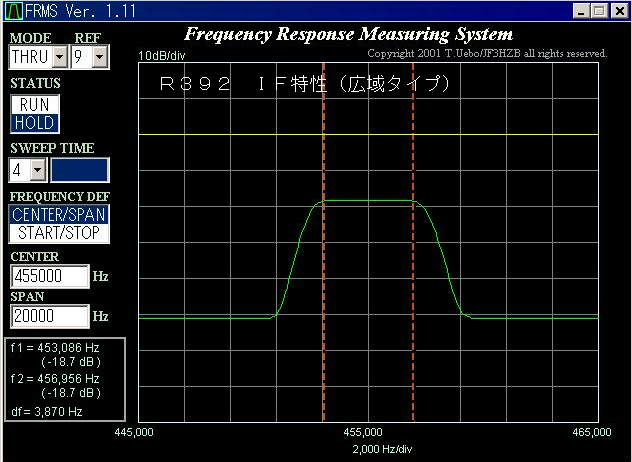Click the 2,000 Hz/div label
The image size is (632, 462).
[x=382, y=449]
